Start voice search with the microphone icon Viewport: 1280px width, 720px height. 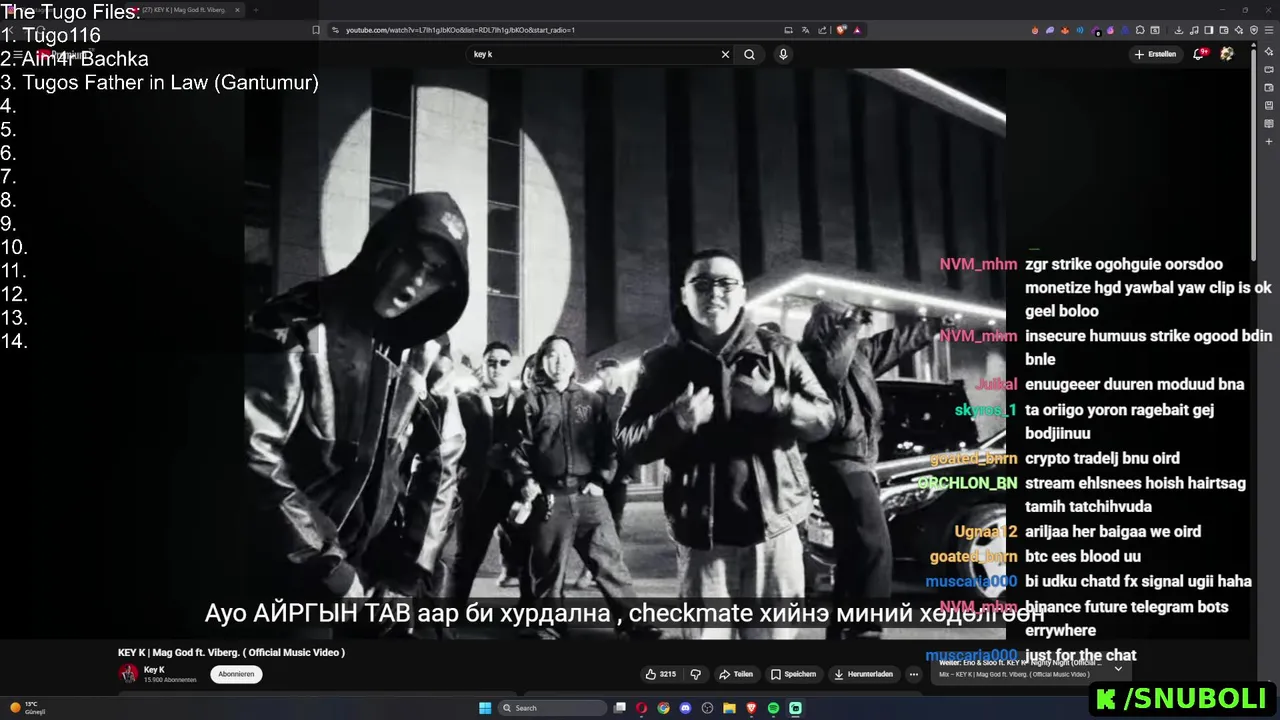[x=783, y=54]
